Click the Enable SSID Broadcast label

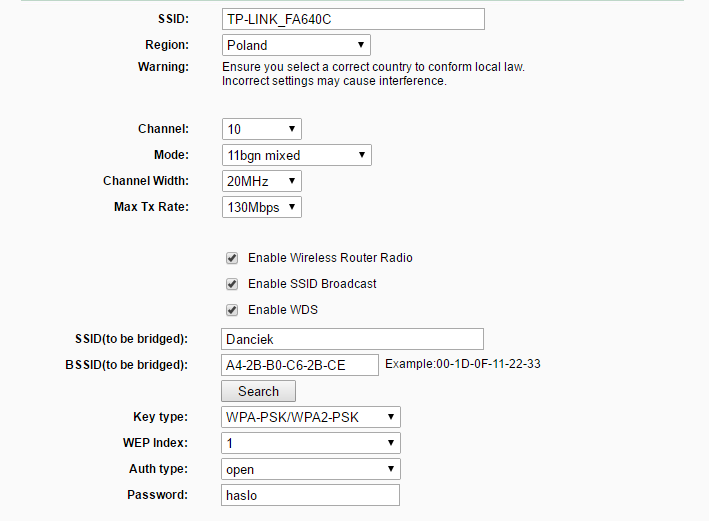[312, 284]
